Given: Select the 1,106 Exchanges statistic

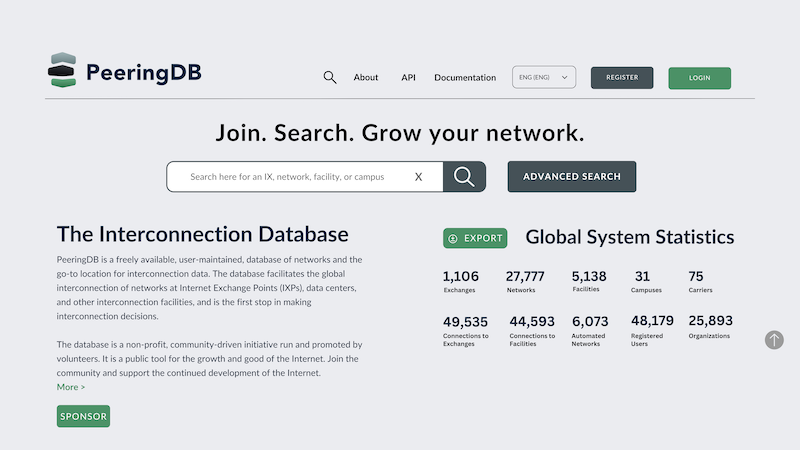Looking at the screenshot, I should pyautogui.click(x=460, y=281).
